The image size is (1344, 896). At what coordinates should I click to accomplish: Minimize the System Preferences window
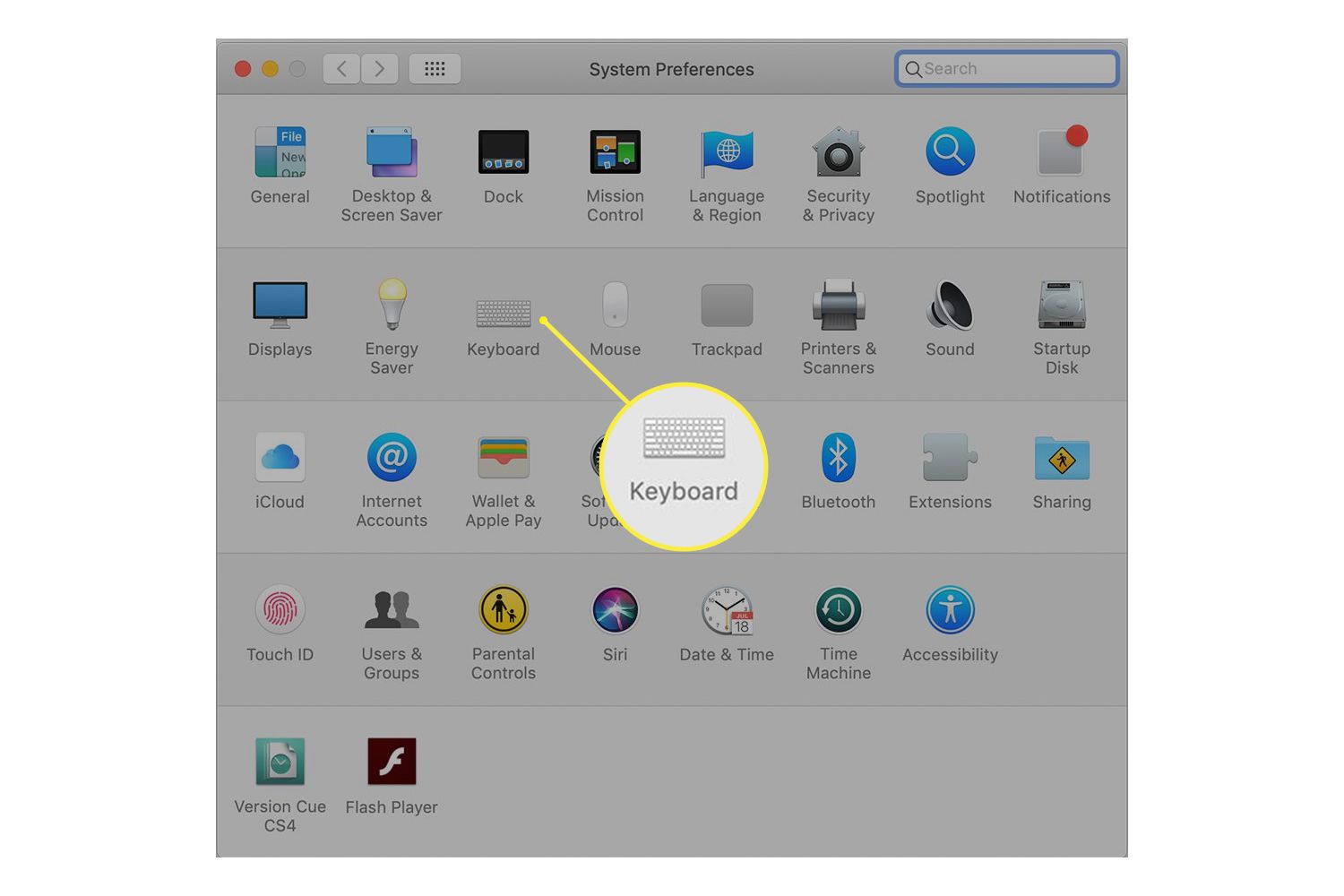(270, 69)
